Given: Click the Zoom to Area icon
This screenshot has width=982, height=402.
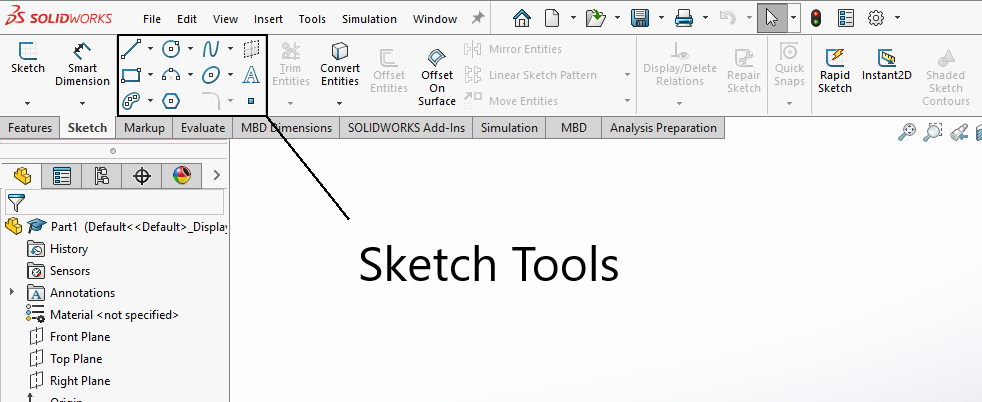Looking at the screenshot, I should click(933, 132).
